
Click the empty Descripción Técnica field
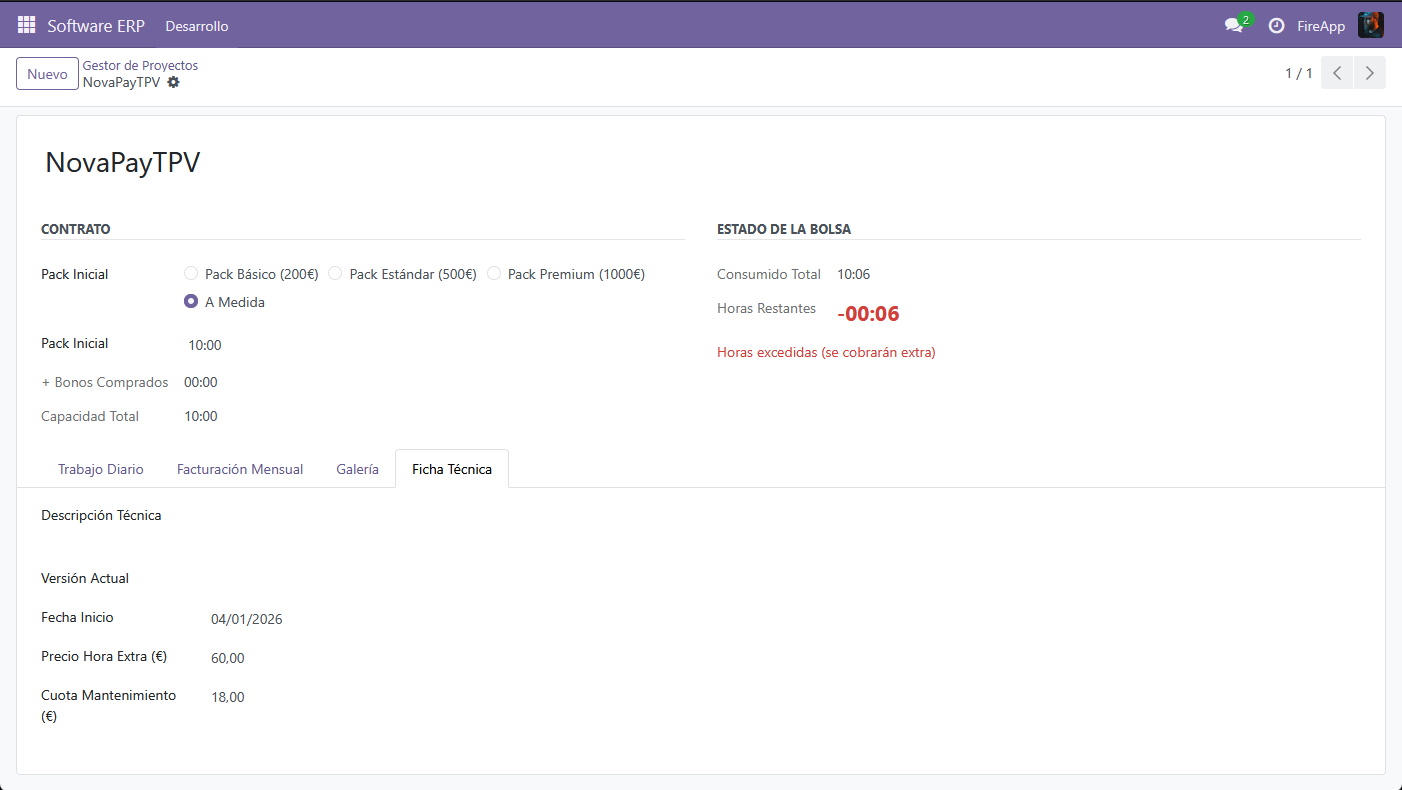click(x=786, y=516)
